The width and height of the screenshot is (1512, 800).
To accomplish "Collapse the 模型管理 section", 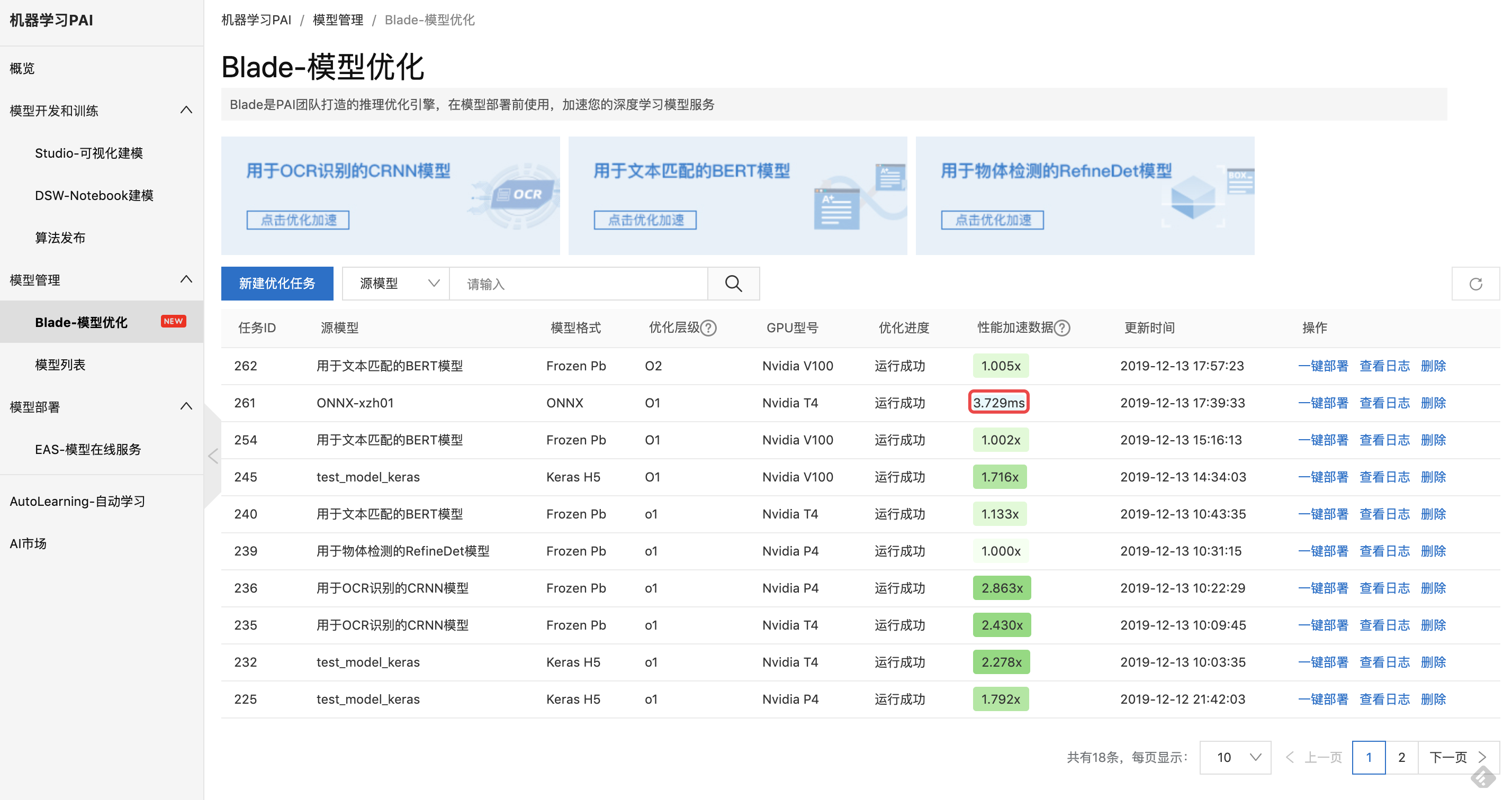I will [x=186, y=280].
